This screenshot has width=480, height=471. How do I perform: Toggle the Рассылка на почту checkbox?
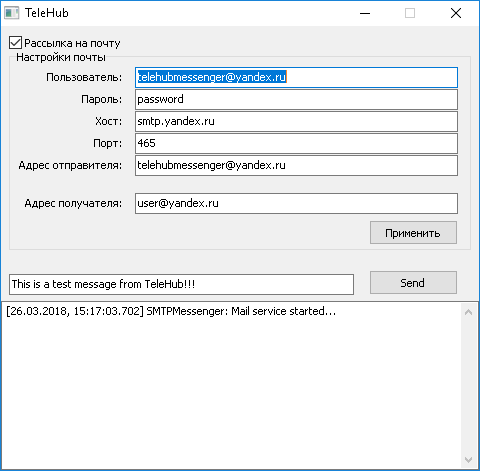coord(15,43)
